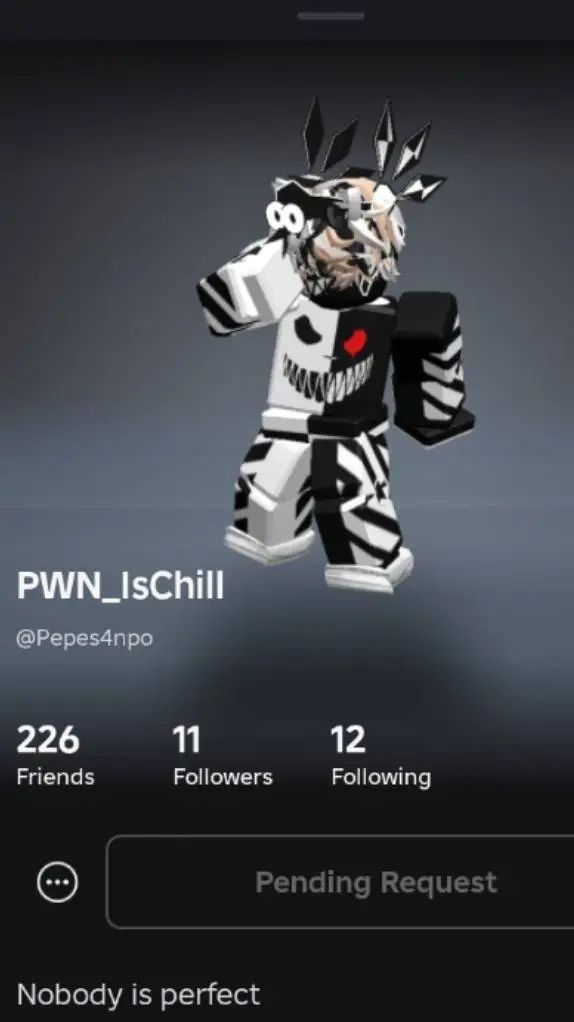Select the PWN_IsChill display name
Screen dimensions: 574x1022
(x=120, y=586)
